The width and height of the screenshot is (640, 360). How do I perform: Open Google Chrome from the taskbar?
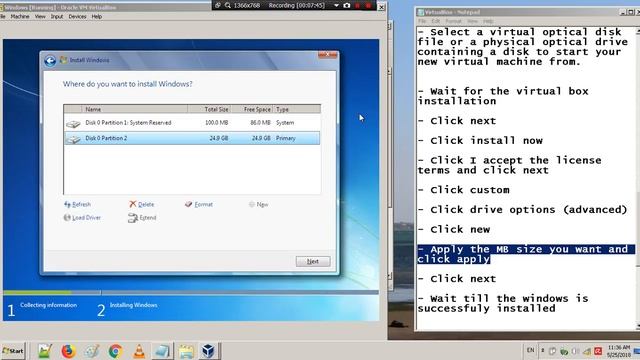coord(116,351)
